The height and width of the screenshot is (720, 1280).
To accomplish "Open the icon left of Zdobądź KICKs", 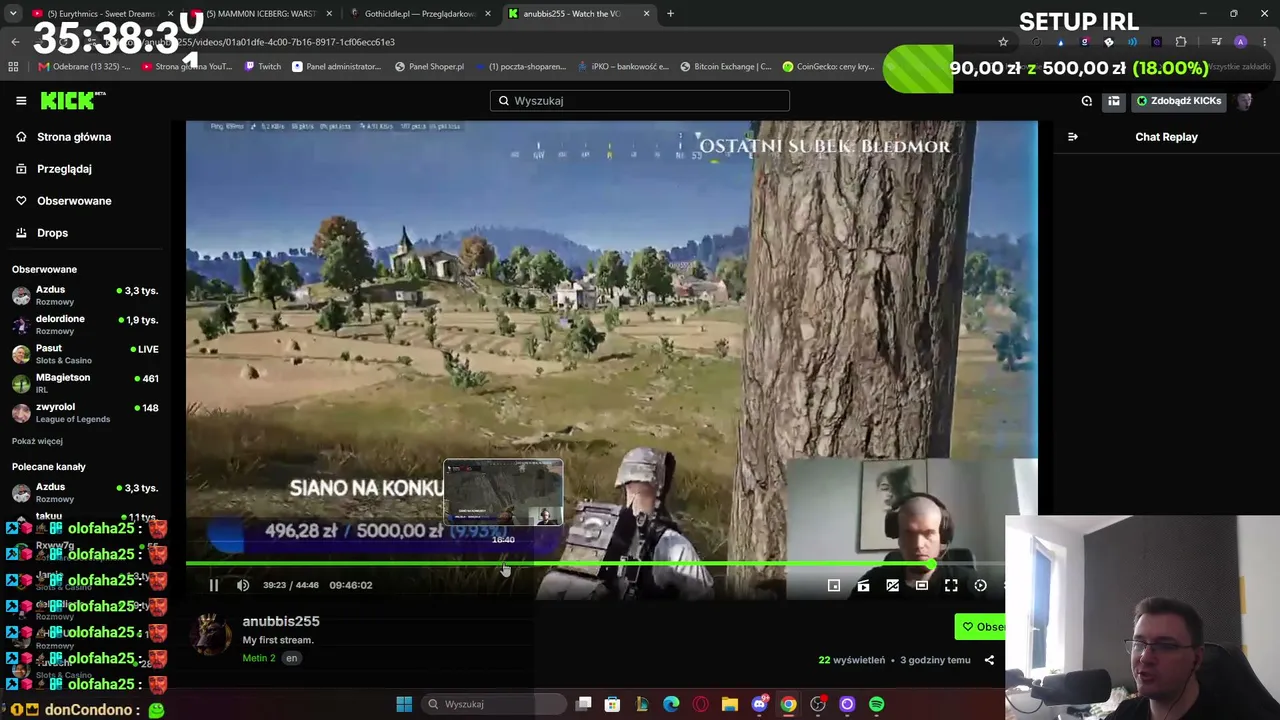I will [1114, 100].
